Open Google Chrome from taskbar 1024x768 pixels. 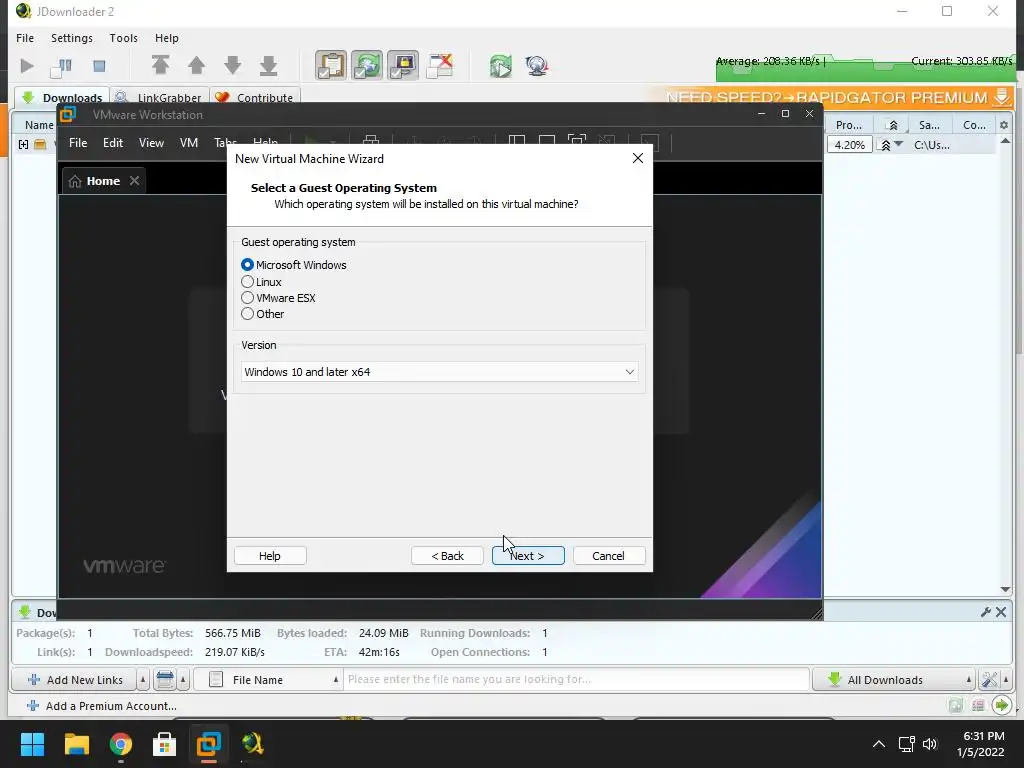120,744
